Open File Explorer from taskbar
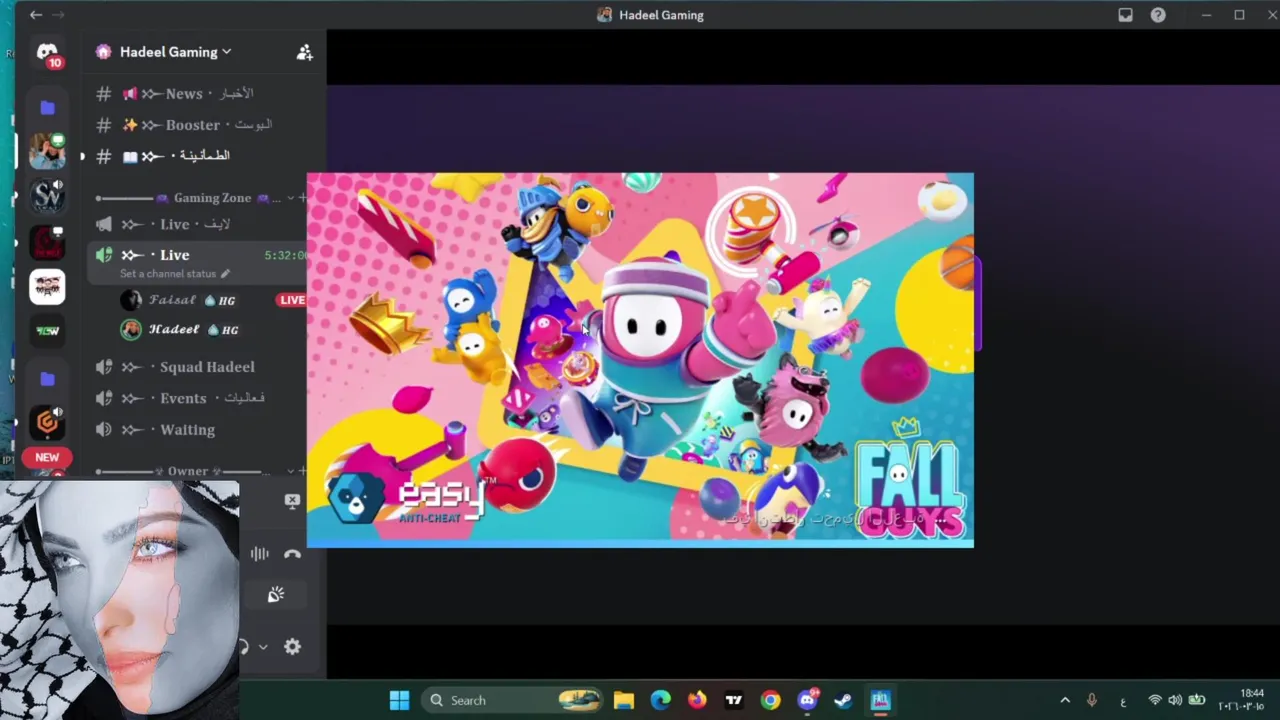The height and width of the screenshot is (720, 1280). tap(624, 700)
